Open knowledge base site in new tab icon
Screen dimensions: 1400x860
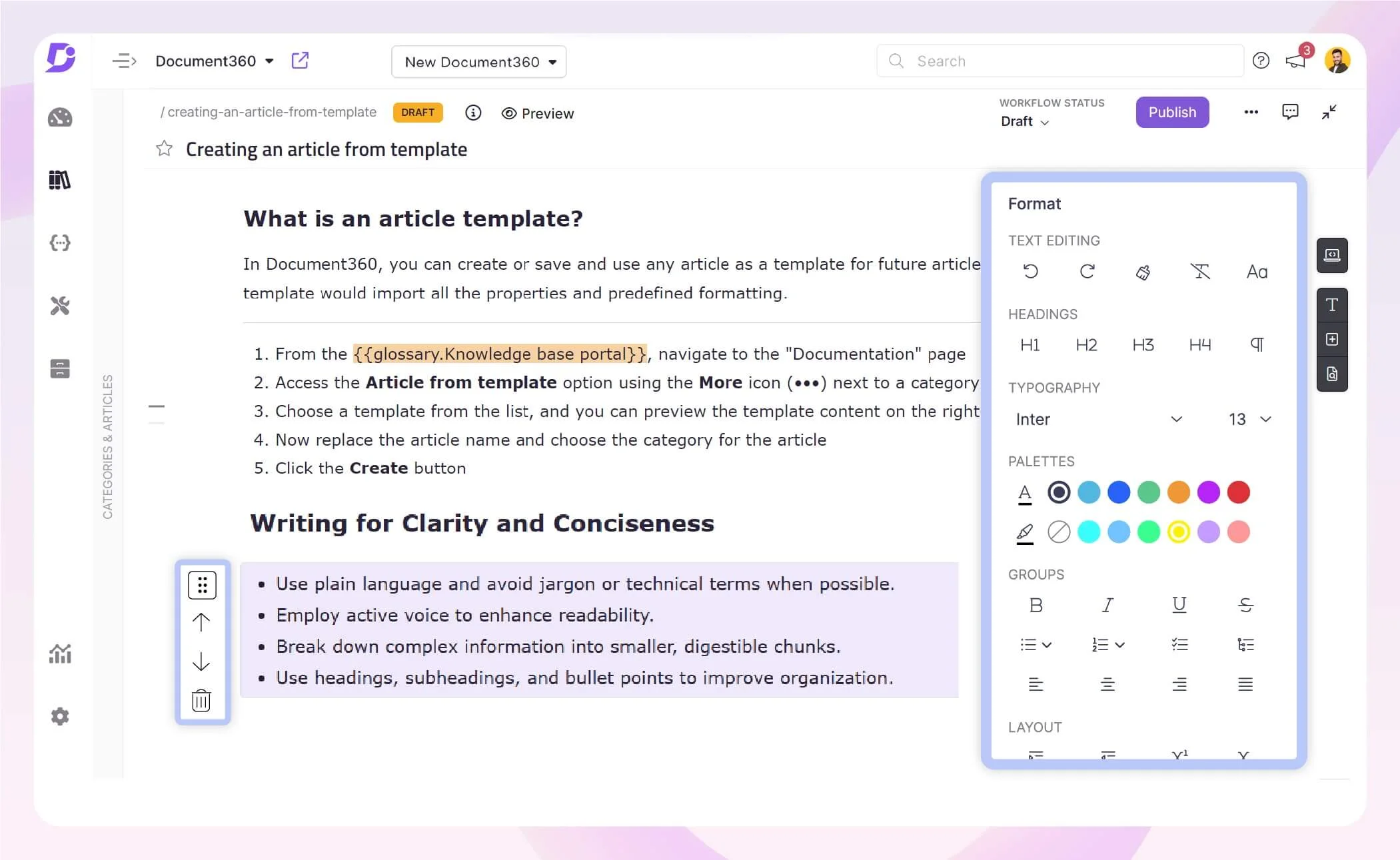pos(301,61)
